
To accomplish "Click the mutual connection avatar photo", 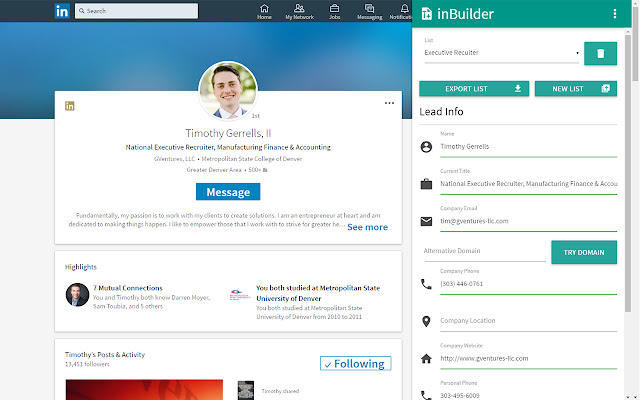I will click(77, 295).
